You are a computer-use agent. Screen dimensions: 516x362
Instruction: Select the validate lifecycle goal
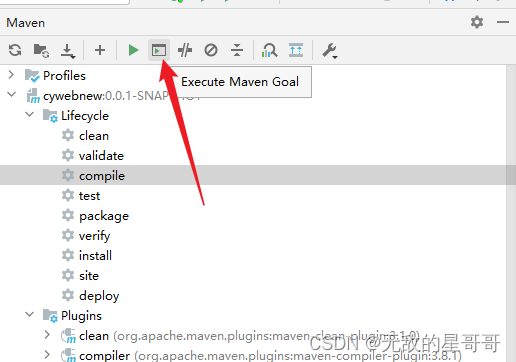click(101, 156)
